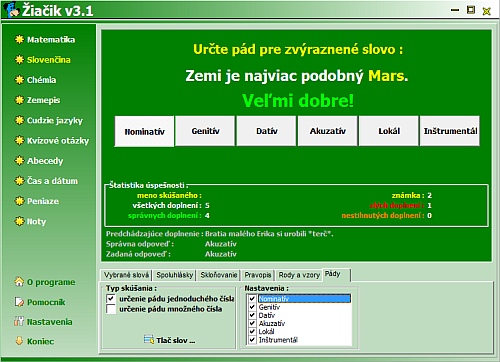The width and height of the screenshot is (500, 362).
Task: Click the sun icon beside Abecedy
Action: (19, 161)
